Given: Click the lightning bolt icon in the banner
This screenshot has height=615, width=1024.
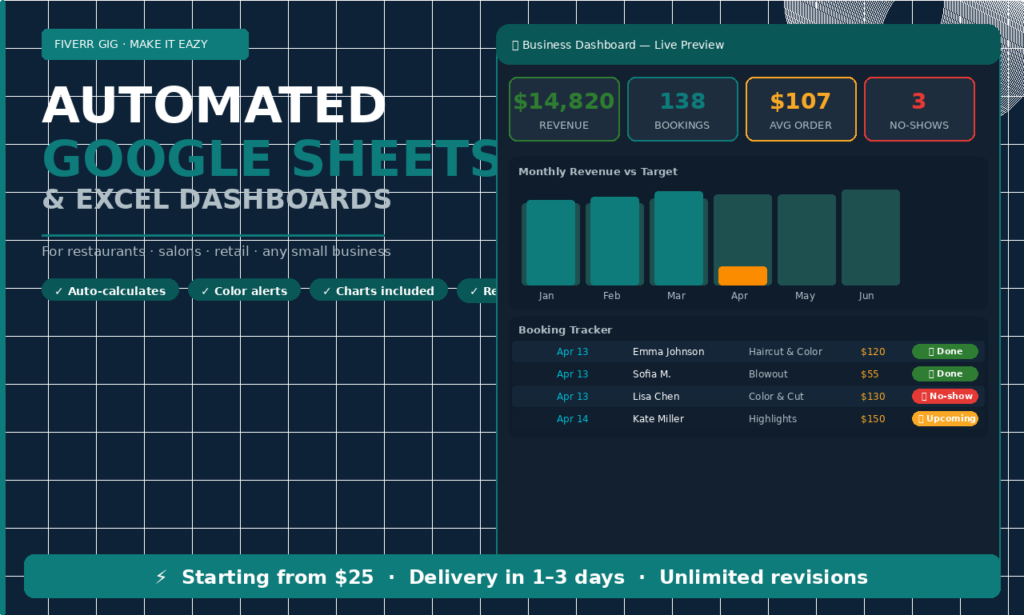Looking at the screenshot, I should point(161,576).
